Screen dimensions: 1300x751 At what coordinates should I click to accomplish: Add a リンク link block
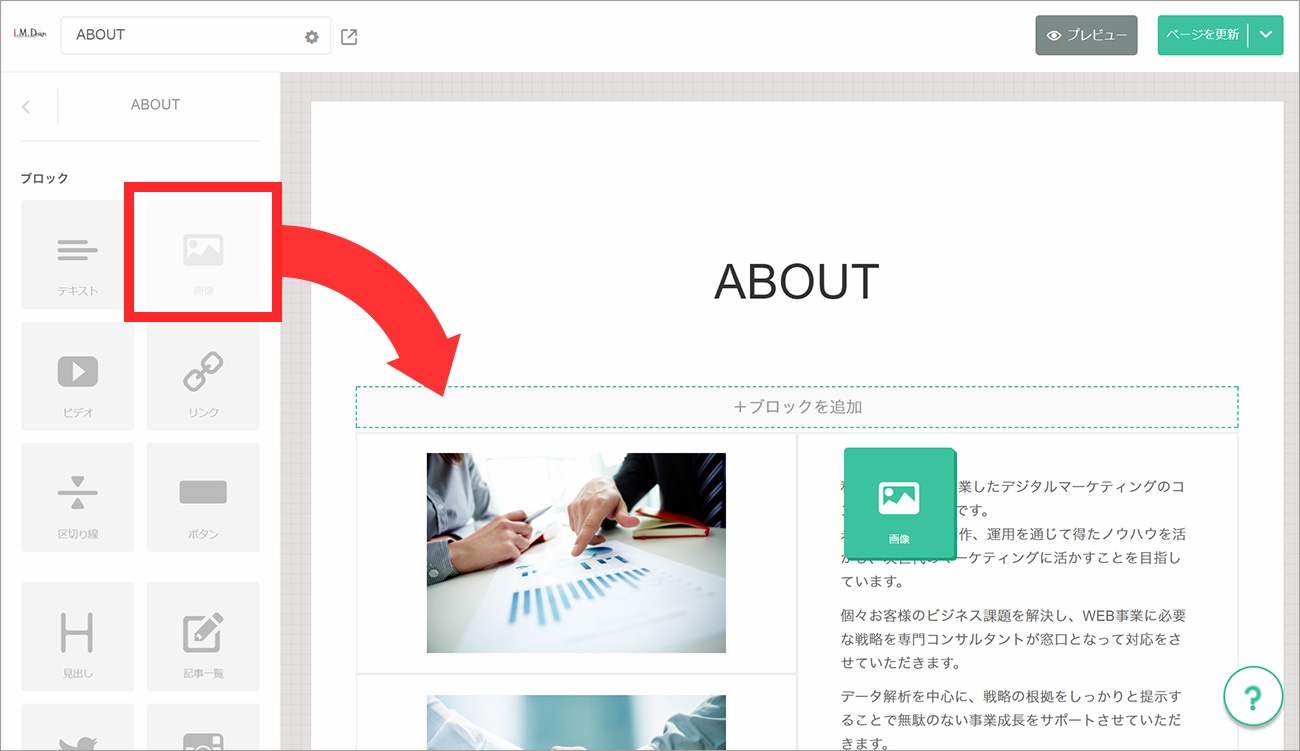click(203, 376)
